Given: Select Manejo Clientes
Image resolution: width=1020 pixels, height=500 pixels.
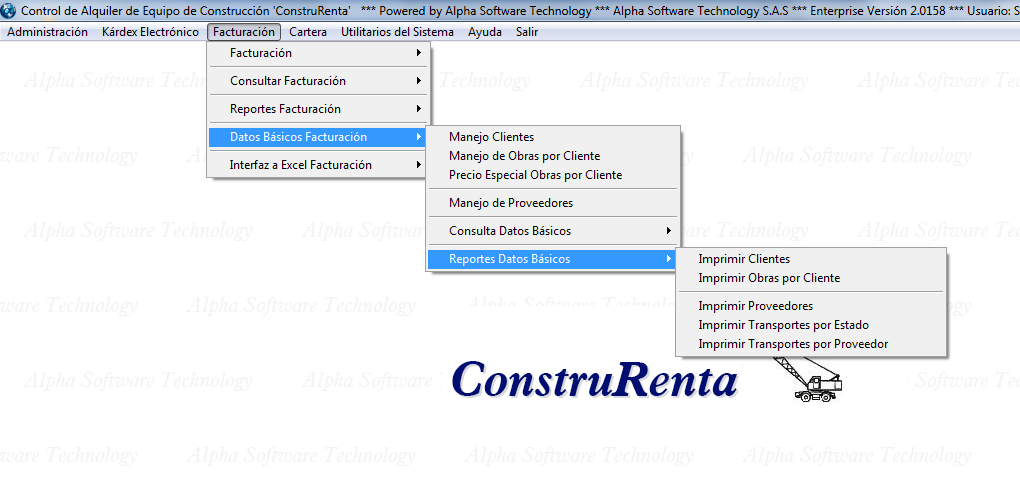Looking at the screenshot, I should coord(491,137).
